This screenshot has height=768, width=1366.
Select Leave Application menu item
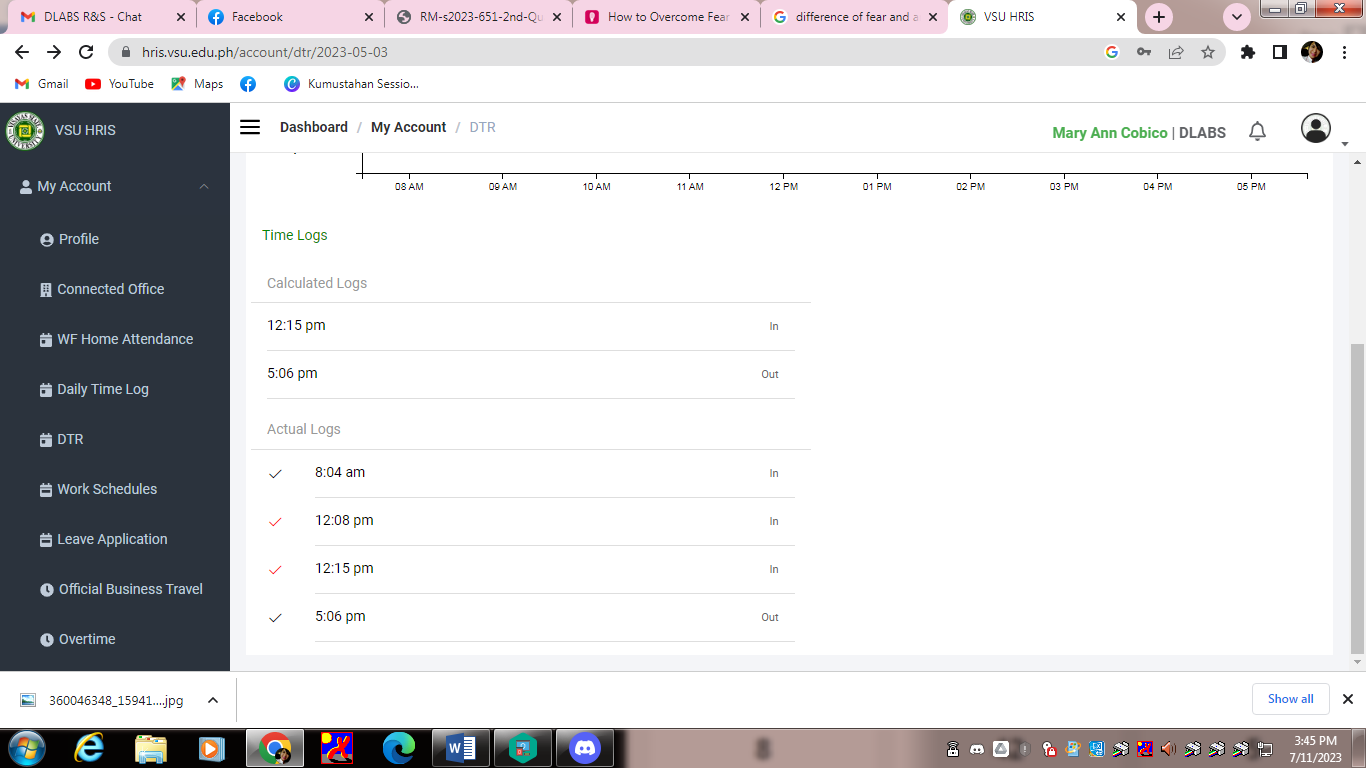[x=112, y=539]
